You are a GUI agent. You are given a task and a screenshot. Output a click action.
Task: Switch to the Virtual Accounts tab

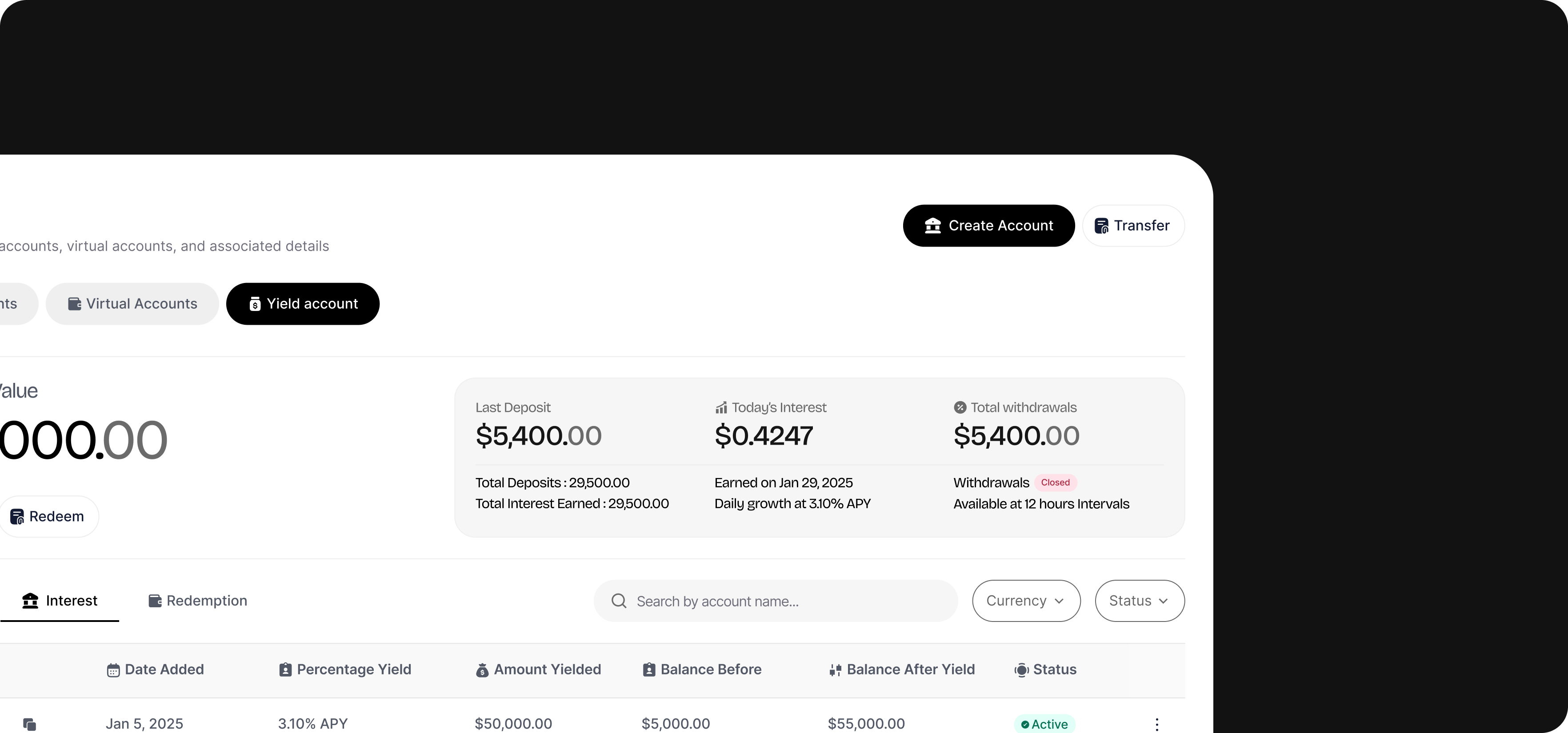(x=132, y=303)
